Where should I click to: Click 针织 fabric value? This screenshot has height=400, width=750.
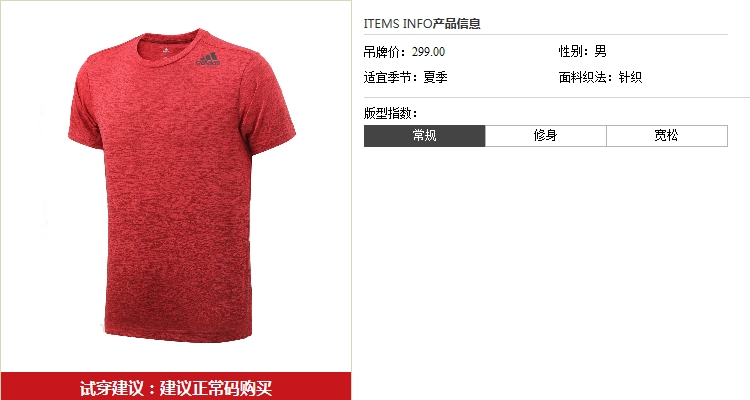coord(630,77)
